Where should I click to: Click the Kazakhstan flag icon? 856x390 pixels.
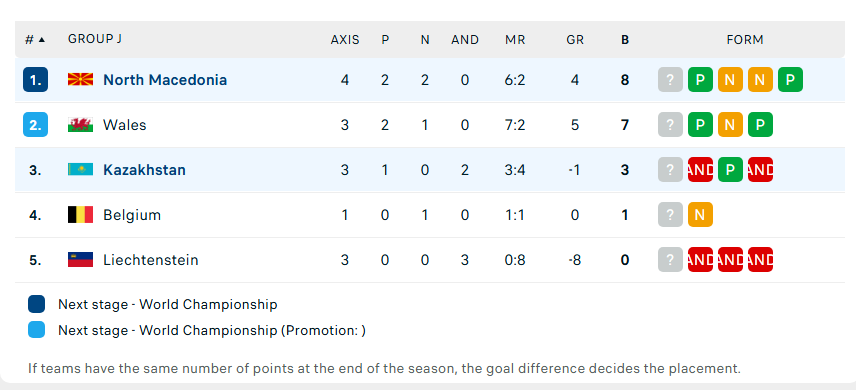click(80, 169)
